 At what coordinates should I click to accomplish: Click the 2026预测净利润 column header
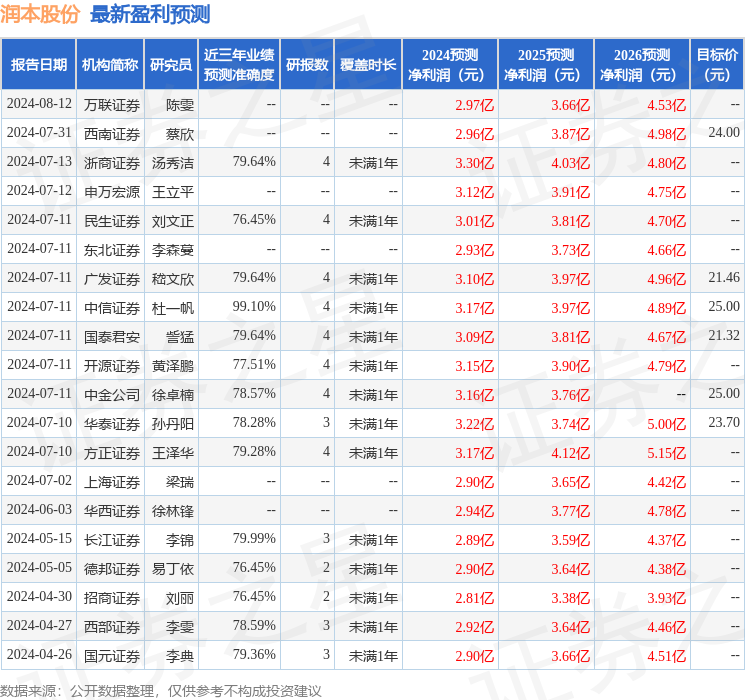(x=642, y=65)
